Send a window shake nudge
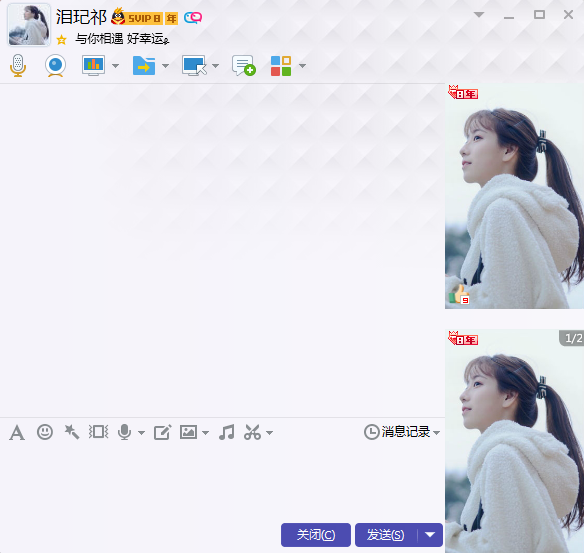Image resolution: width=584 pixels, height=553 pixels. click(98, 432)
